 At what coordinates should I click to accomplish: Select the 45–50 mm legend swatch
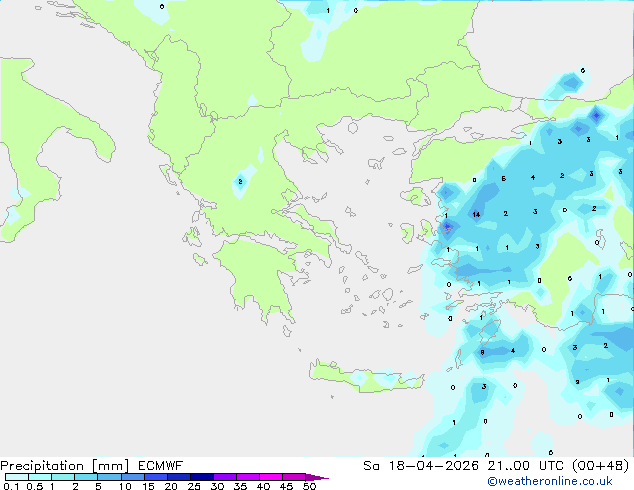click(x=294, y=477)
